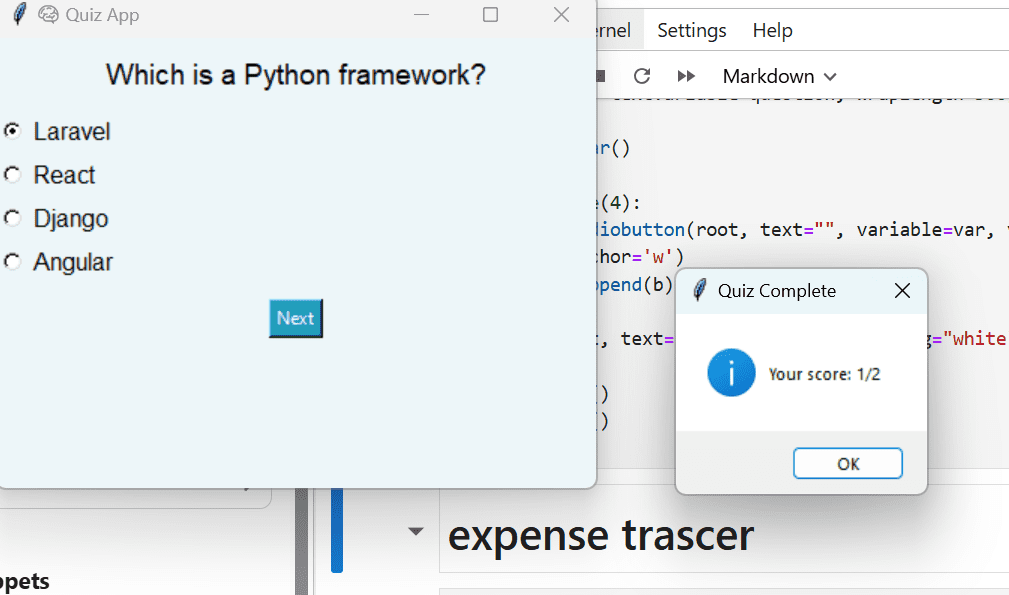Click the feather icon in Quiz Complete title

(700, 291)
